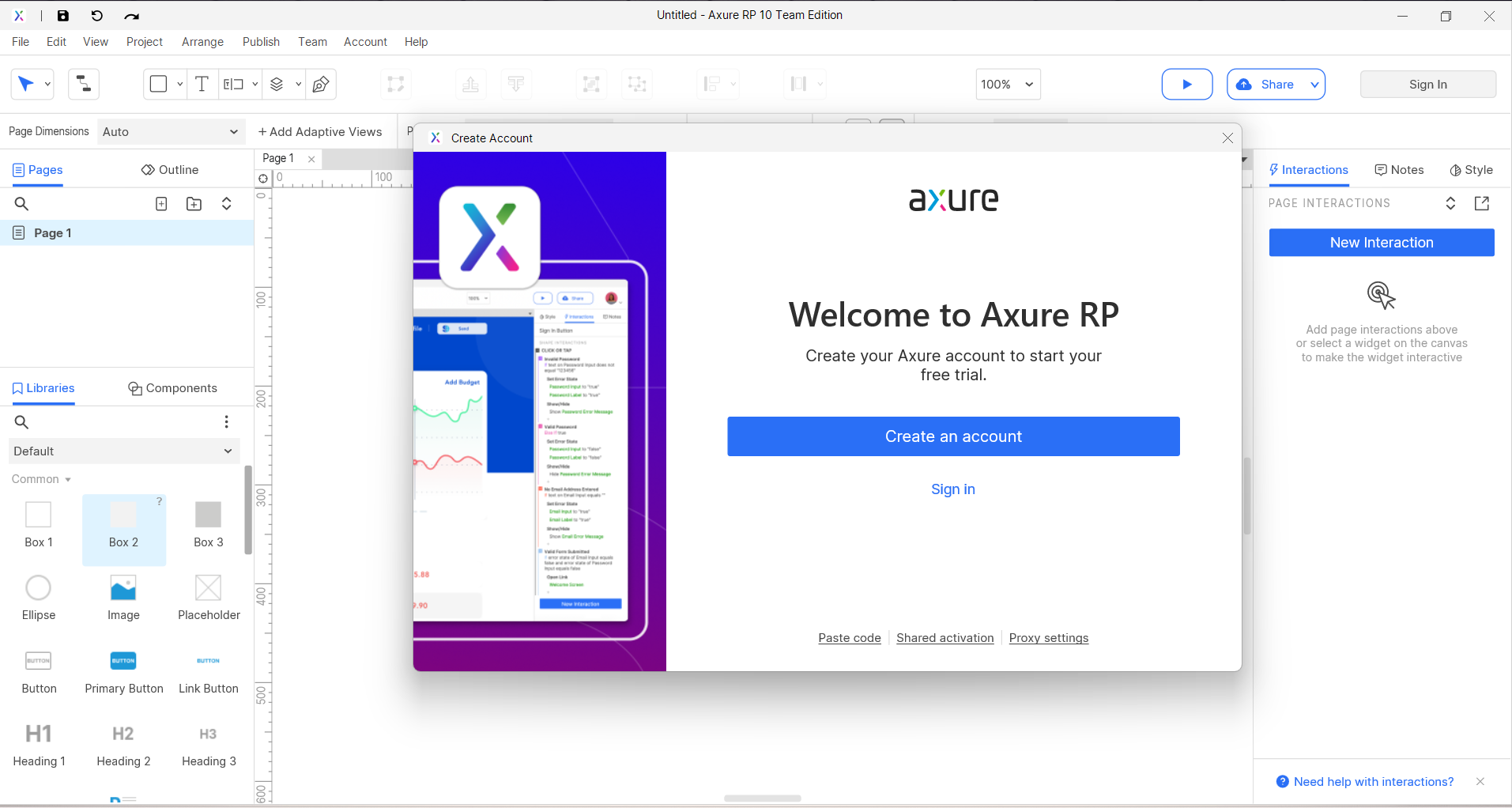Select the Primary Button widget

coord(124,671)
